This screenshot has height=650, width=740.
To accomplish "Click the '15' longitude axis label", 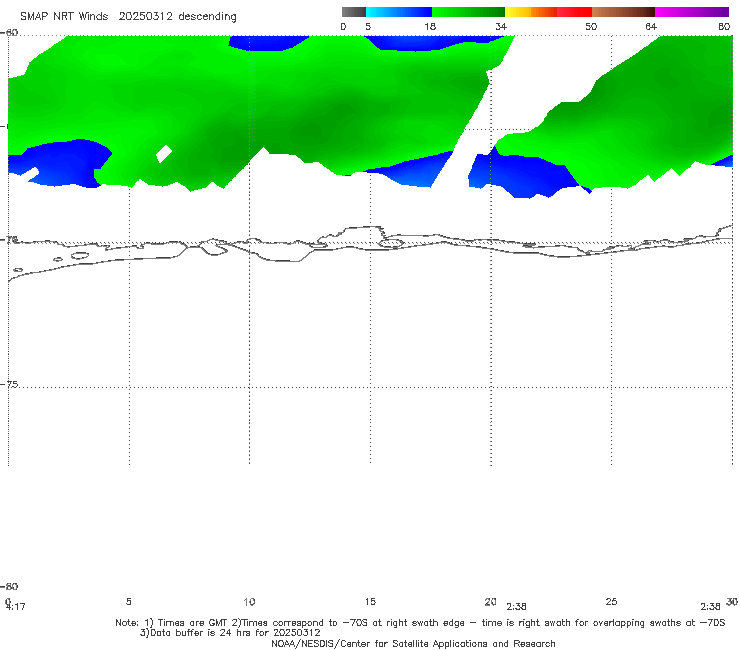I will click(370, 601).
